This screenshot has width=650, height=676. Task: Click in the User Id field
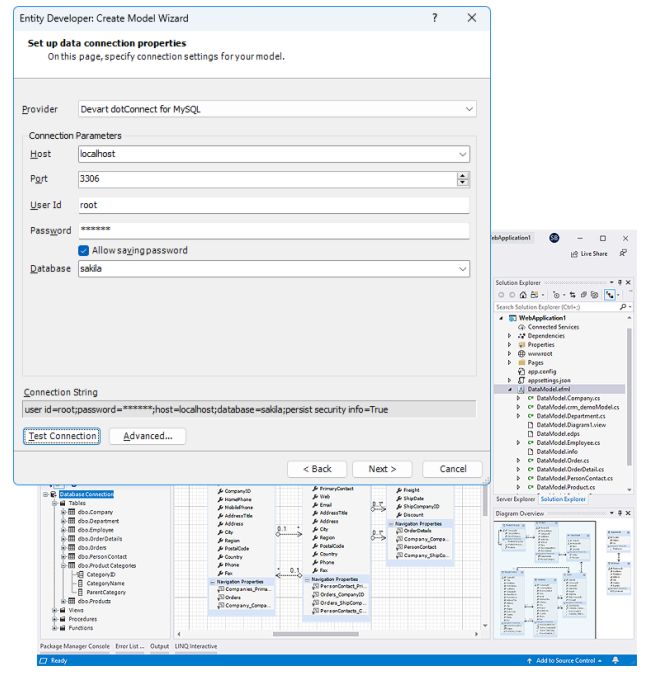274,205
